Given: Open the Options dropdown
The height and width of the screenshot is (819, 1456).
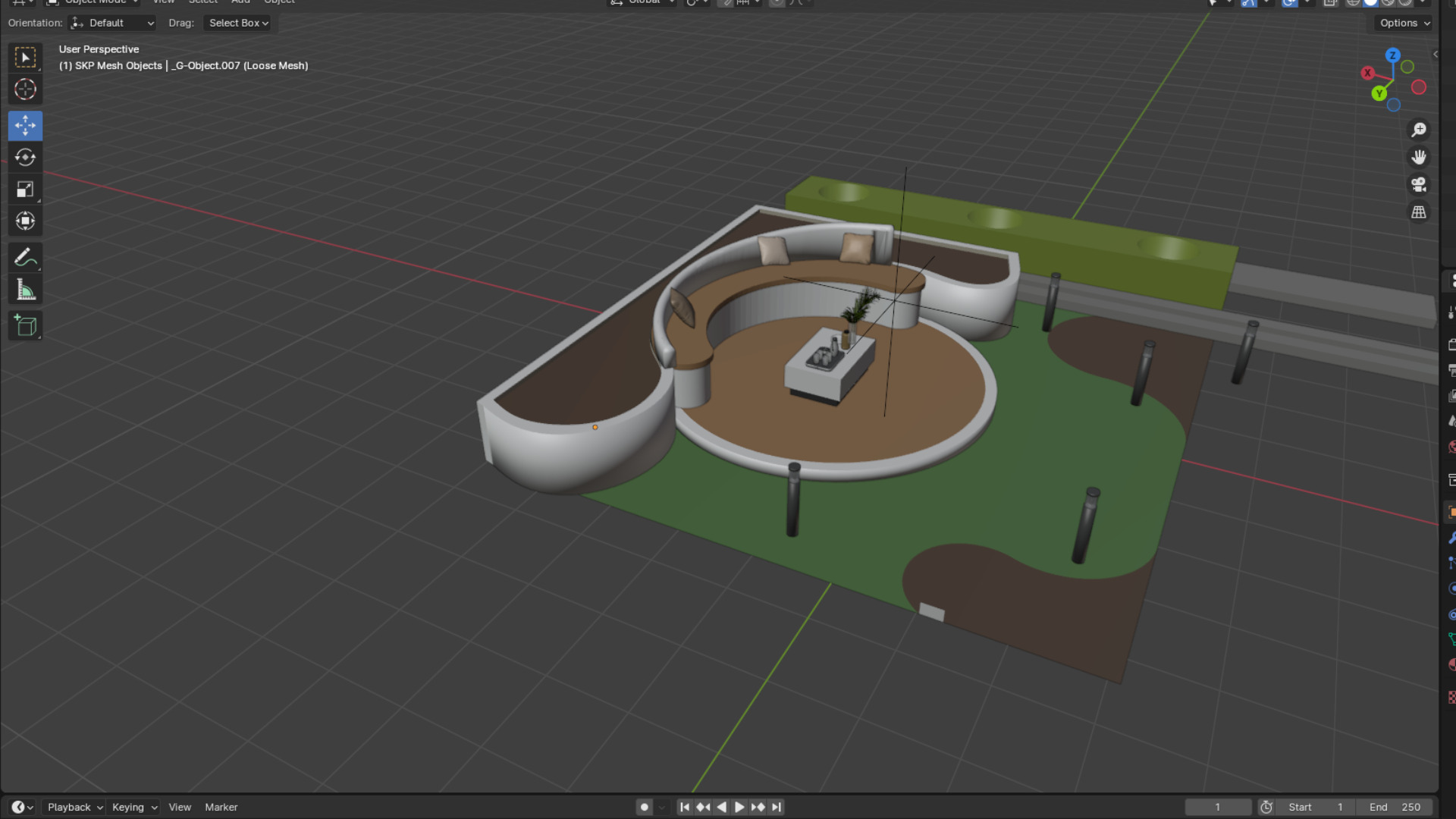Looking at the screenshot, I should [1404, 23].
